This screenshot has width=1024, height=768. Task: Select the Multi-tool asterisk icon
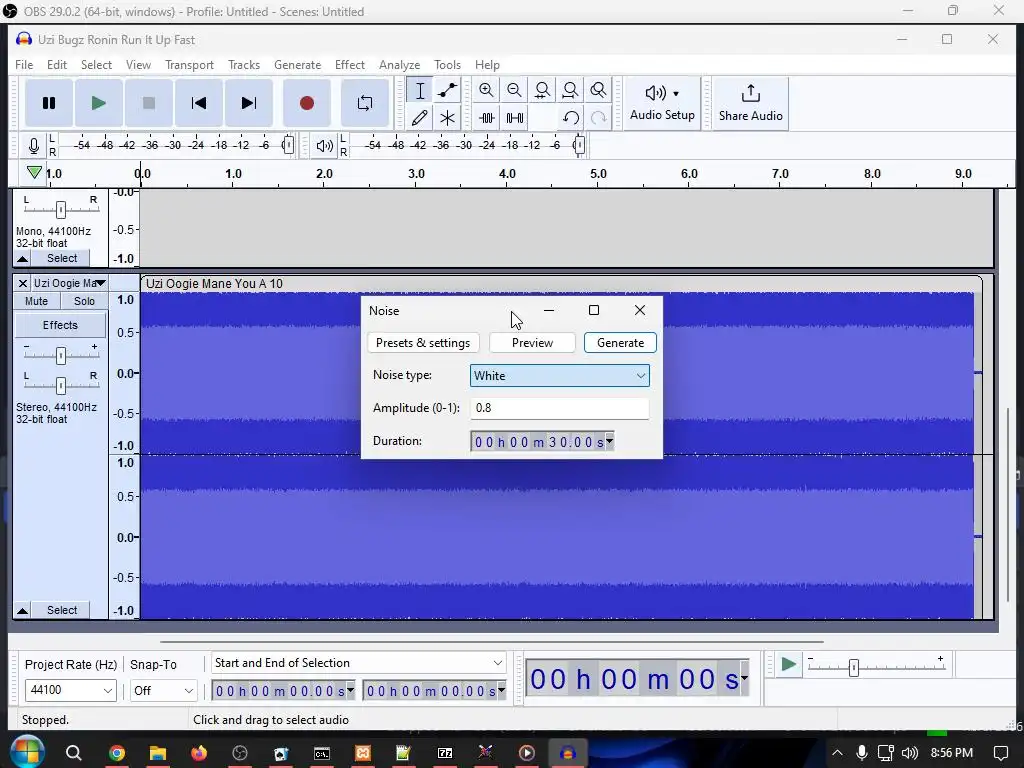(x=447, y=118)
